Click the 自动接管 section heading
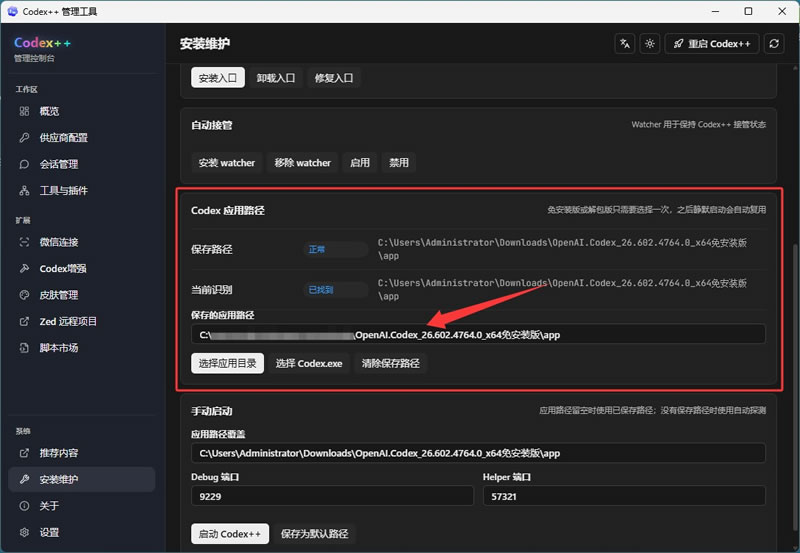Screen dimensions: 800x553 [x=212, y=125]
